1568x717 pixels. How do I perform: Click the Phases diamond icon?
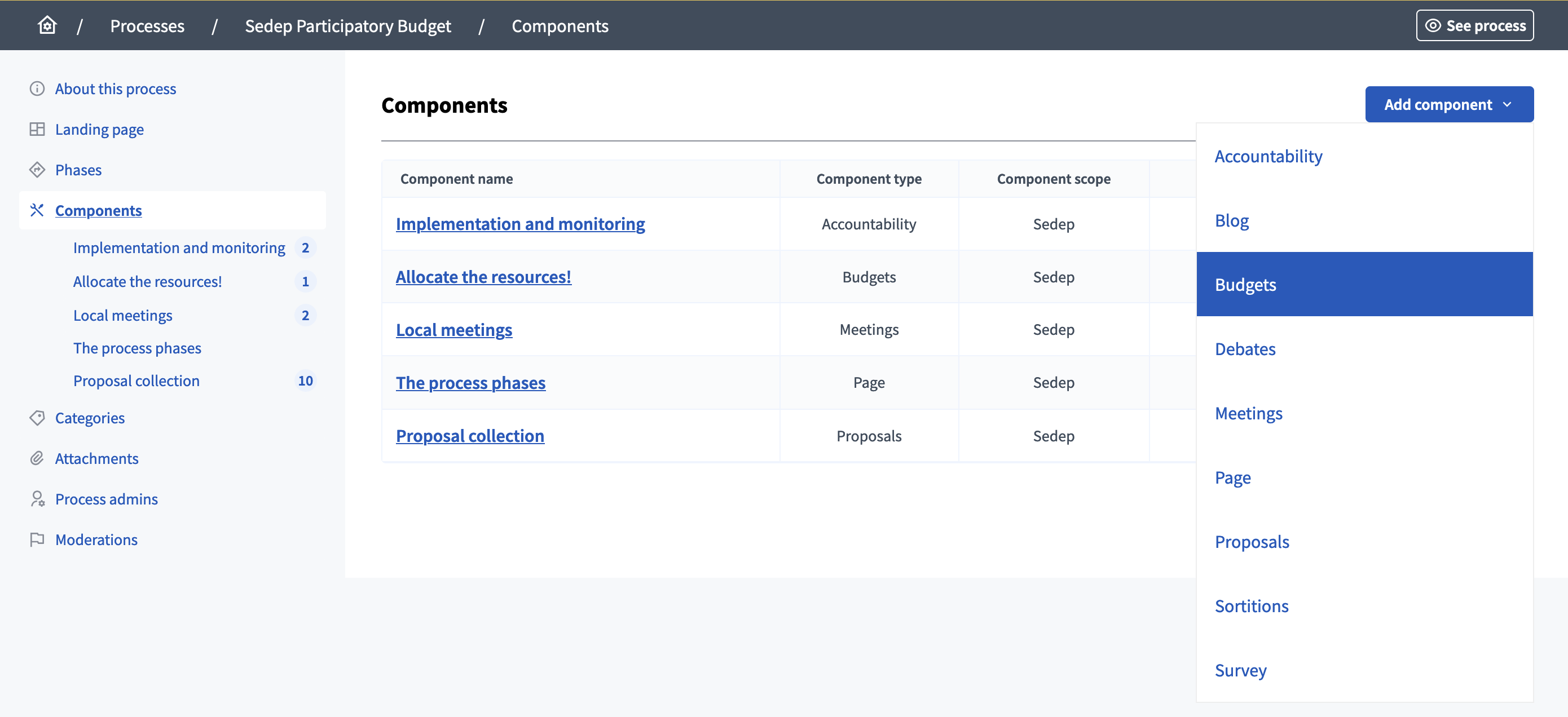pyautogui.click(x=37, y=170)
